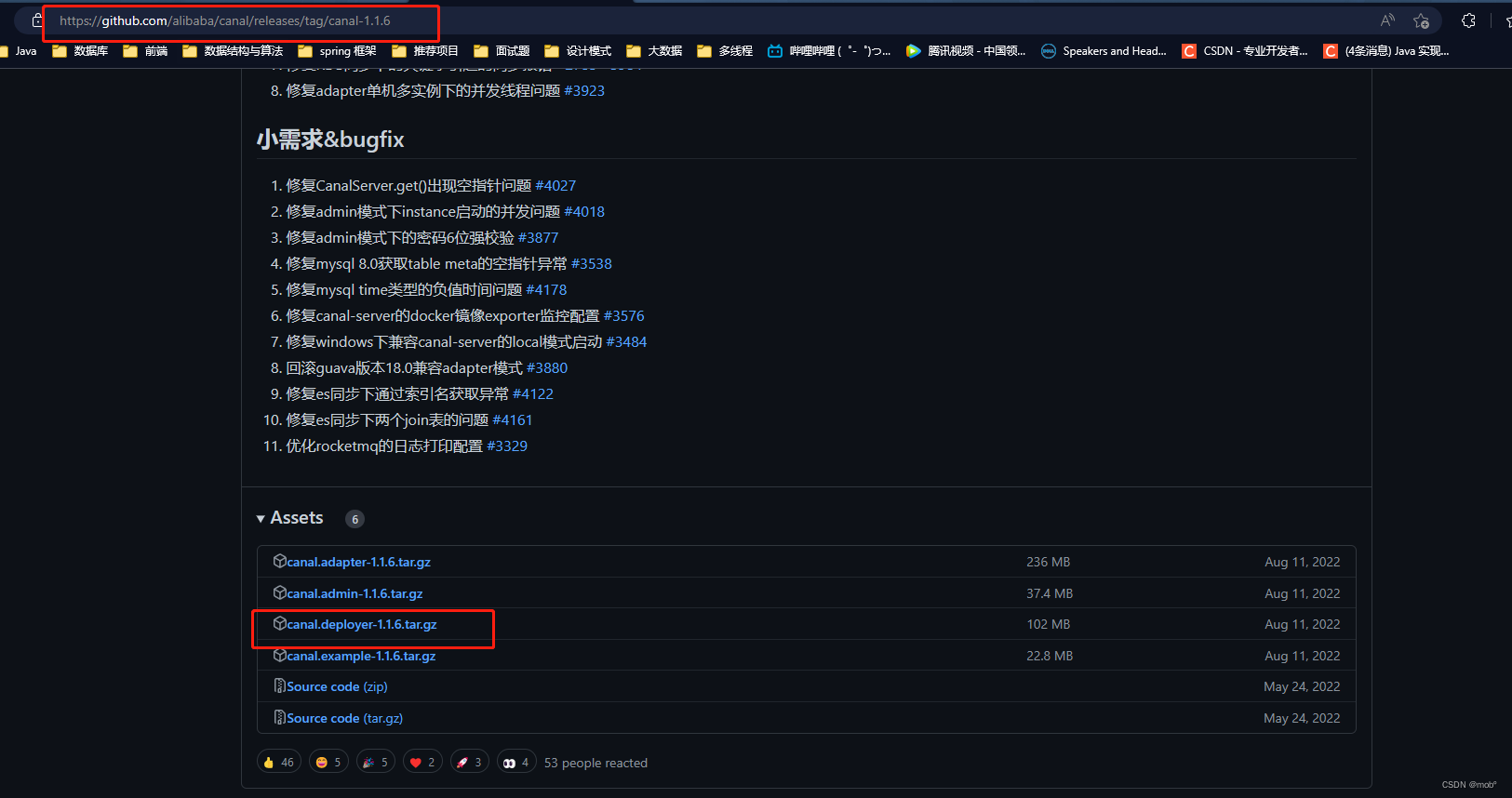Open the 前端 bookmarks folder
The height and width of the screenshot is (798, 1512).
[145, 51]
